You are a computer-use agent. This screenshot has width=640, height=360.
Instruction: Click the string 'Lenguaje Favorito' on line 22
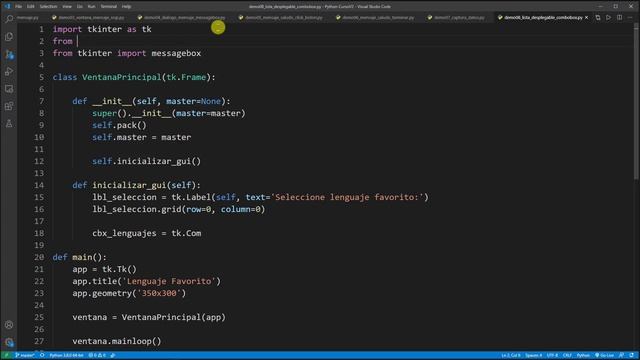click(x=169, y=281)
